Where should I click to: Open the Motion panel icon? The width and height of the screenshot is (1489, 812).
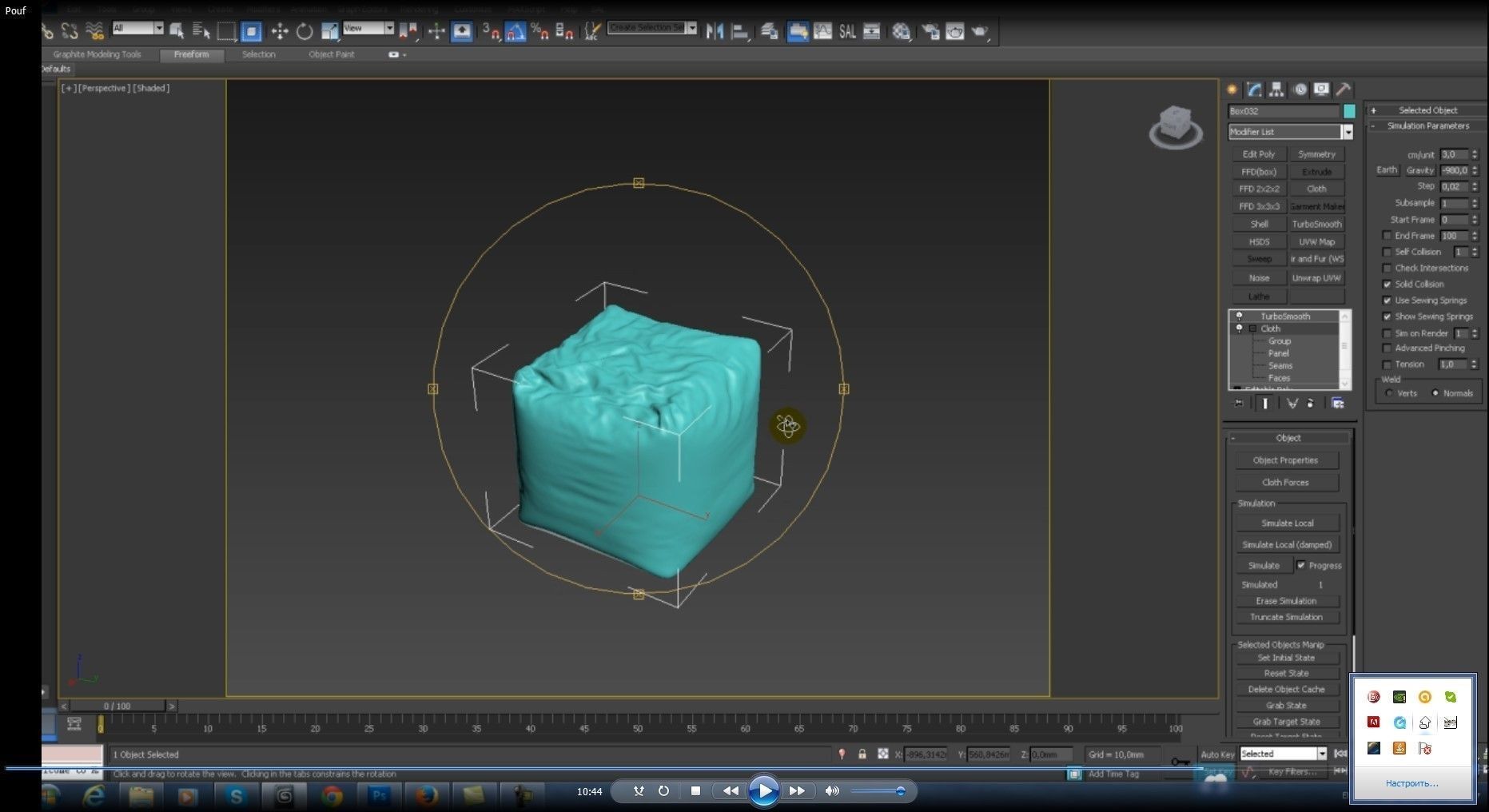pos(1300,90)
